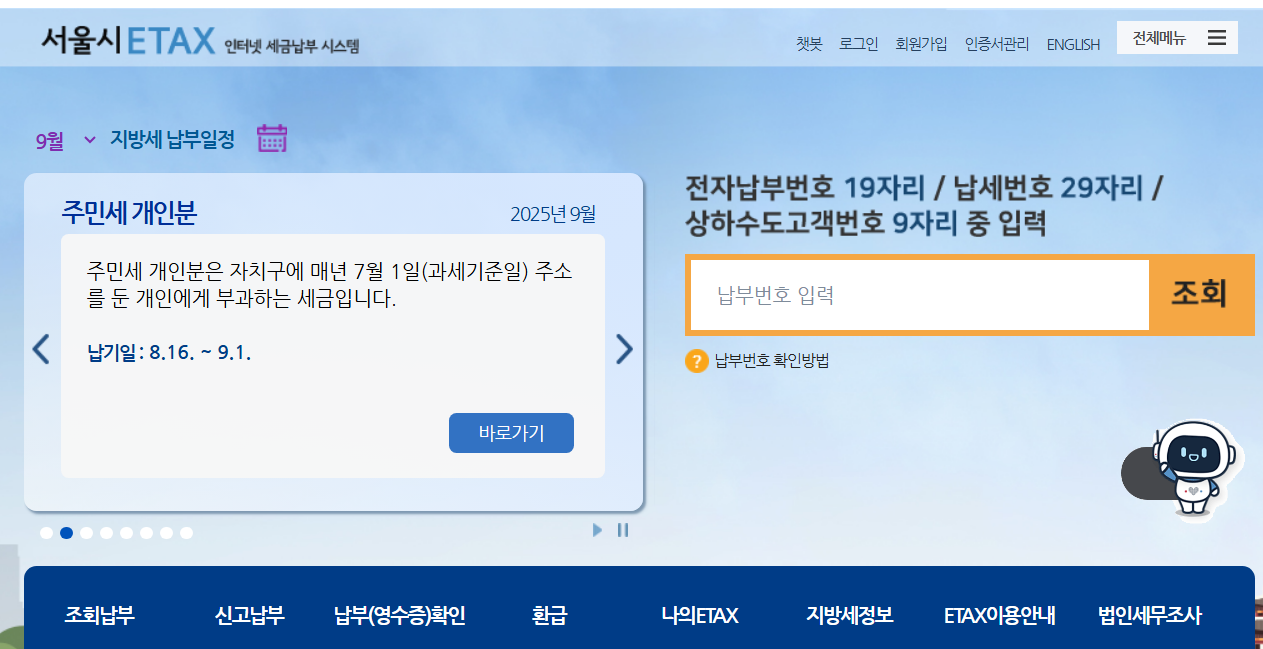Click the 로그인 link
Image resolution: width=1263 pixels, height=649 pixels.
(858, 44)
